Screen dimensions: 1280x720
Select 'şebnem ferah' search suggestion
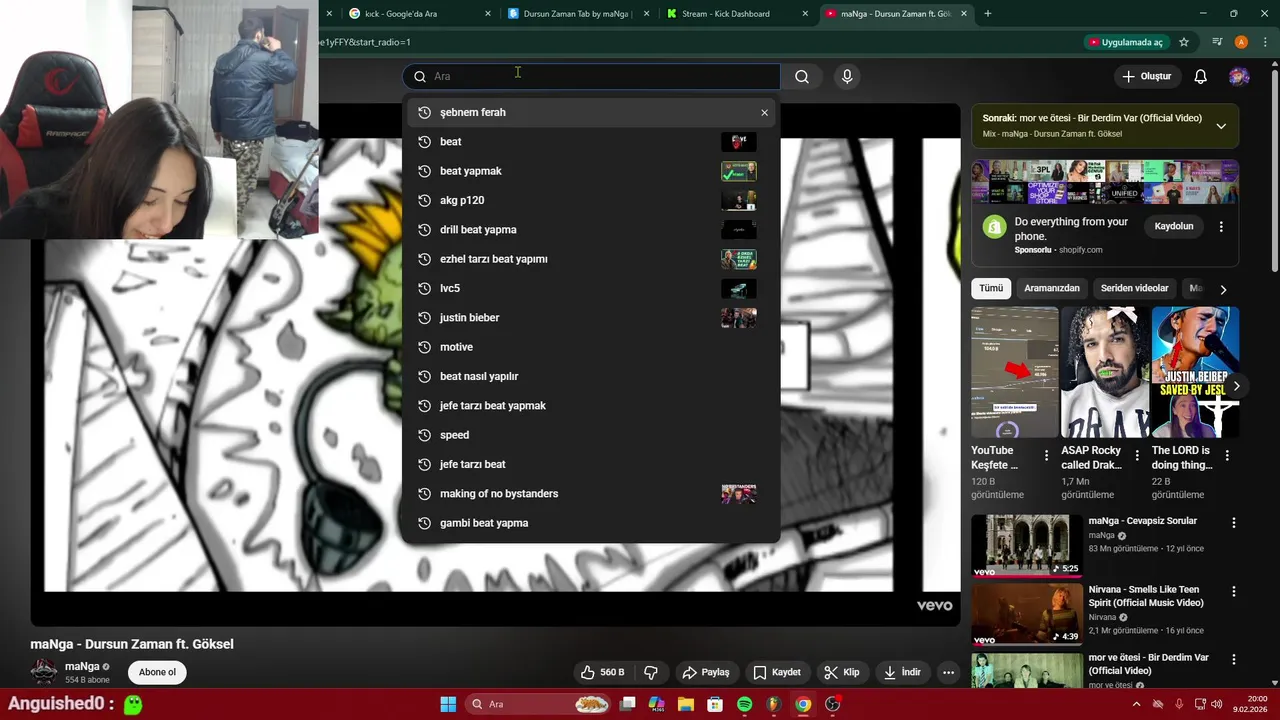point(591,112)
